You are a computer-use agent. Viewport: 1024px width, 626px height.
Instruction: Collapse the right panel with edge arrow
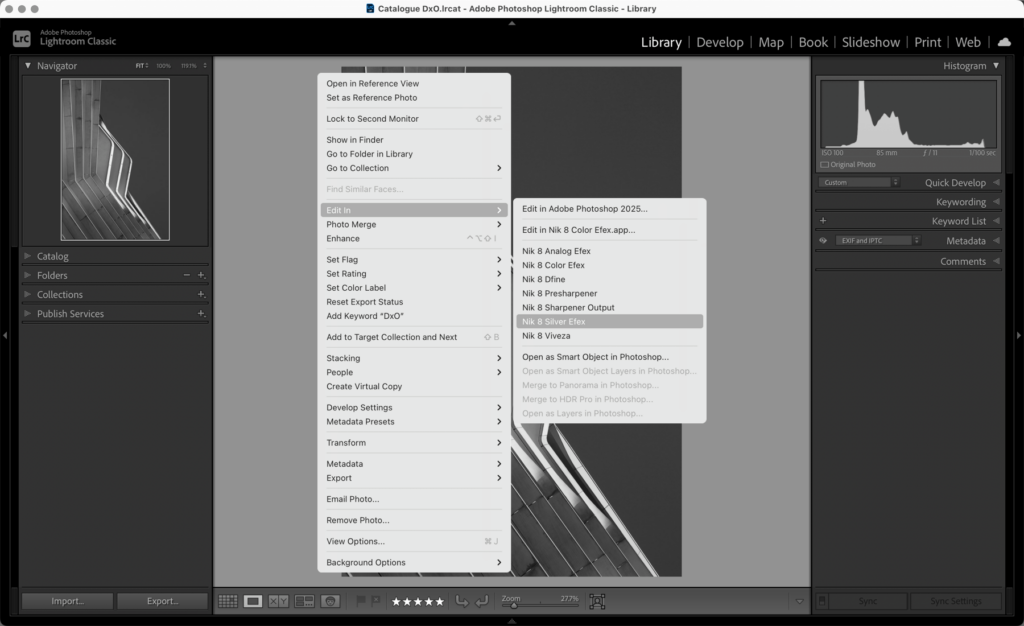(x=1018, y=335)
